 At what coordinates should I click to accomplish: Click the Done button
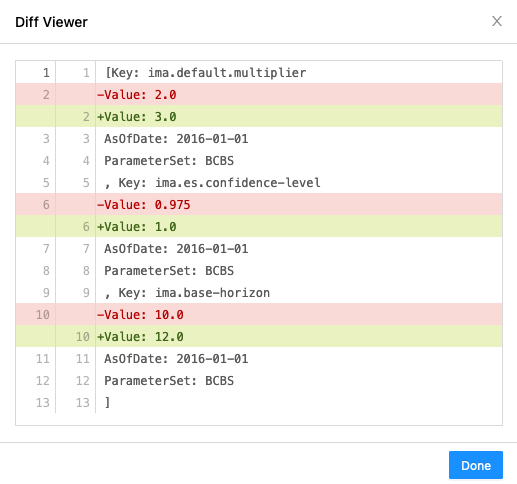coord(476,465)
